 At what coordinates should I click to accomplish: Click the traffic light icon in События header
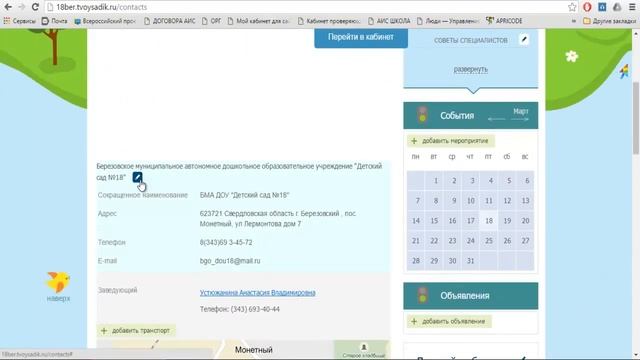click(x=422, y=115)
